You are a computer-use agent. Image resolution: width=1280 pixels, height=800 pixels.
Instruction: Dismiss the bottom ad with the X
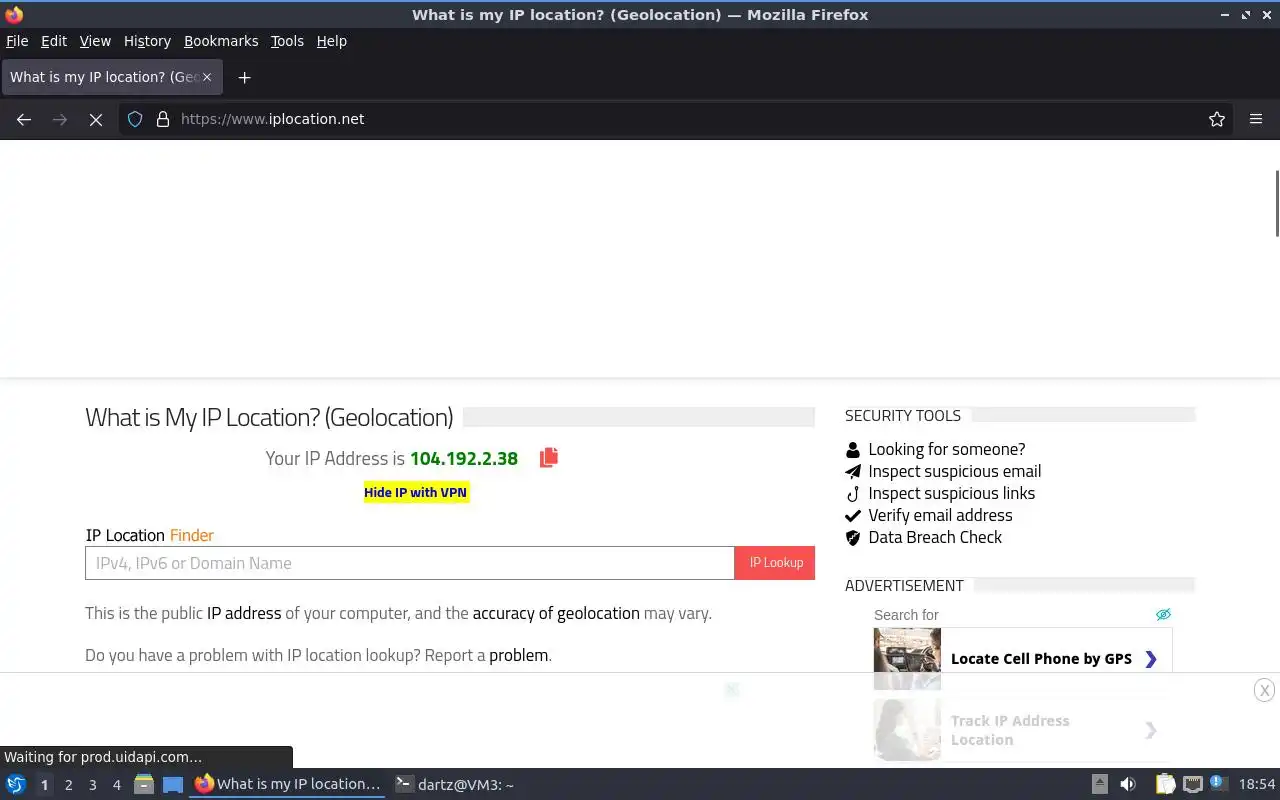coord(1264,690)
